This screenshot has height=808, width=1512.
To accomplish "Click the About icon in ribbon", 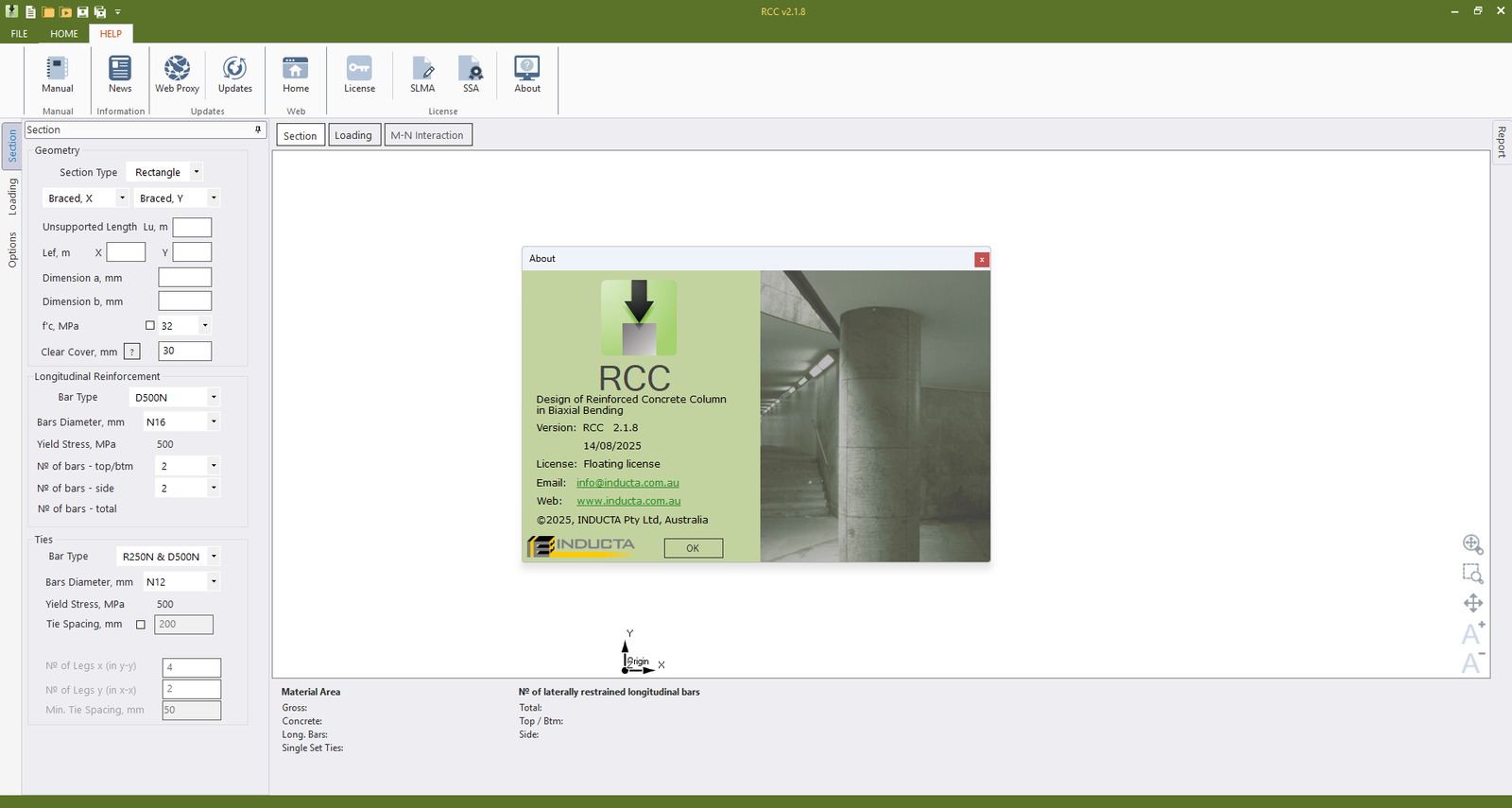I will (527, 75).
